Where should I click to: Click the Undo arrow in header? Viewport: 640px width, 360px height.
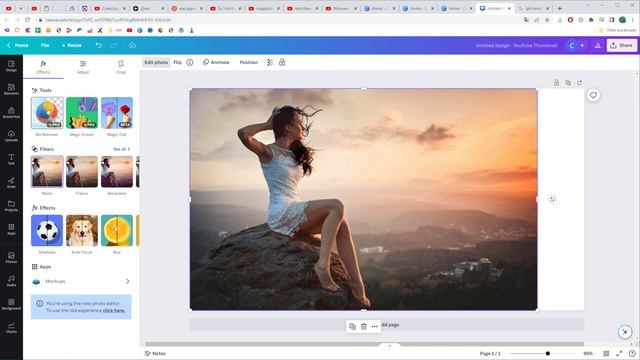click(x=99, y=45)
